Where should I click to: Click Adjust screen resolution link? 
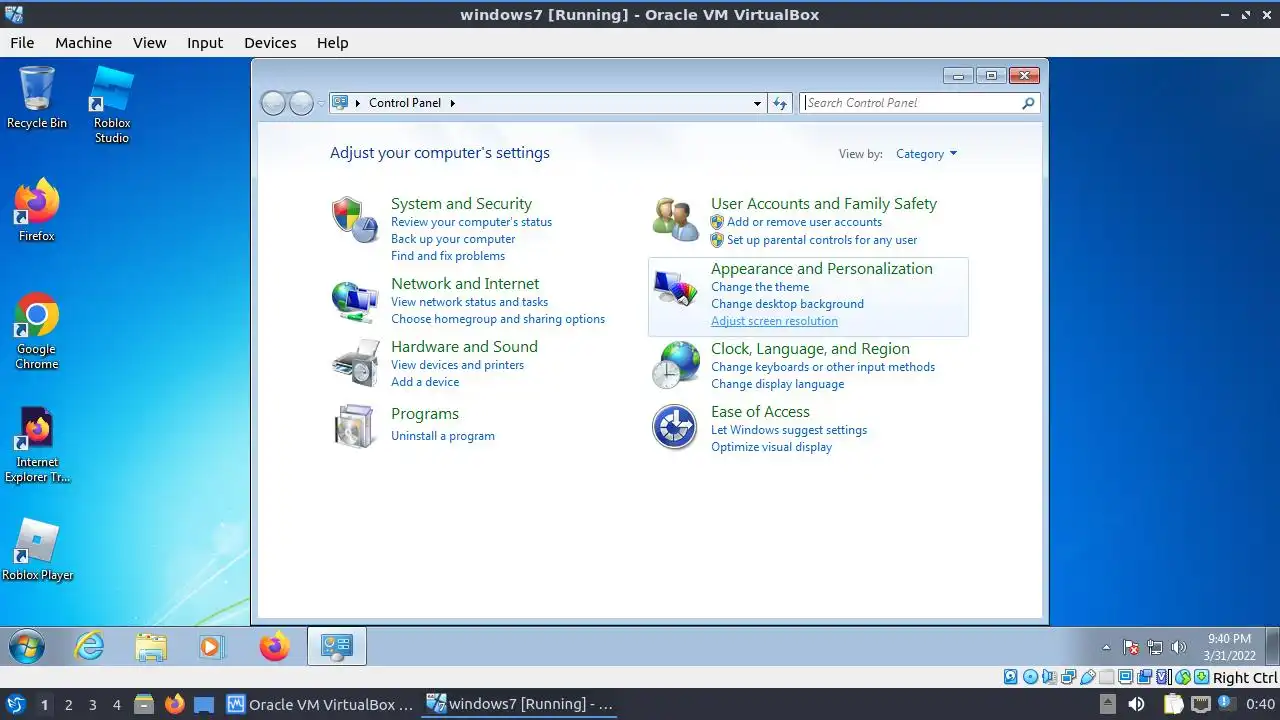(x=774, y=321)
